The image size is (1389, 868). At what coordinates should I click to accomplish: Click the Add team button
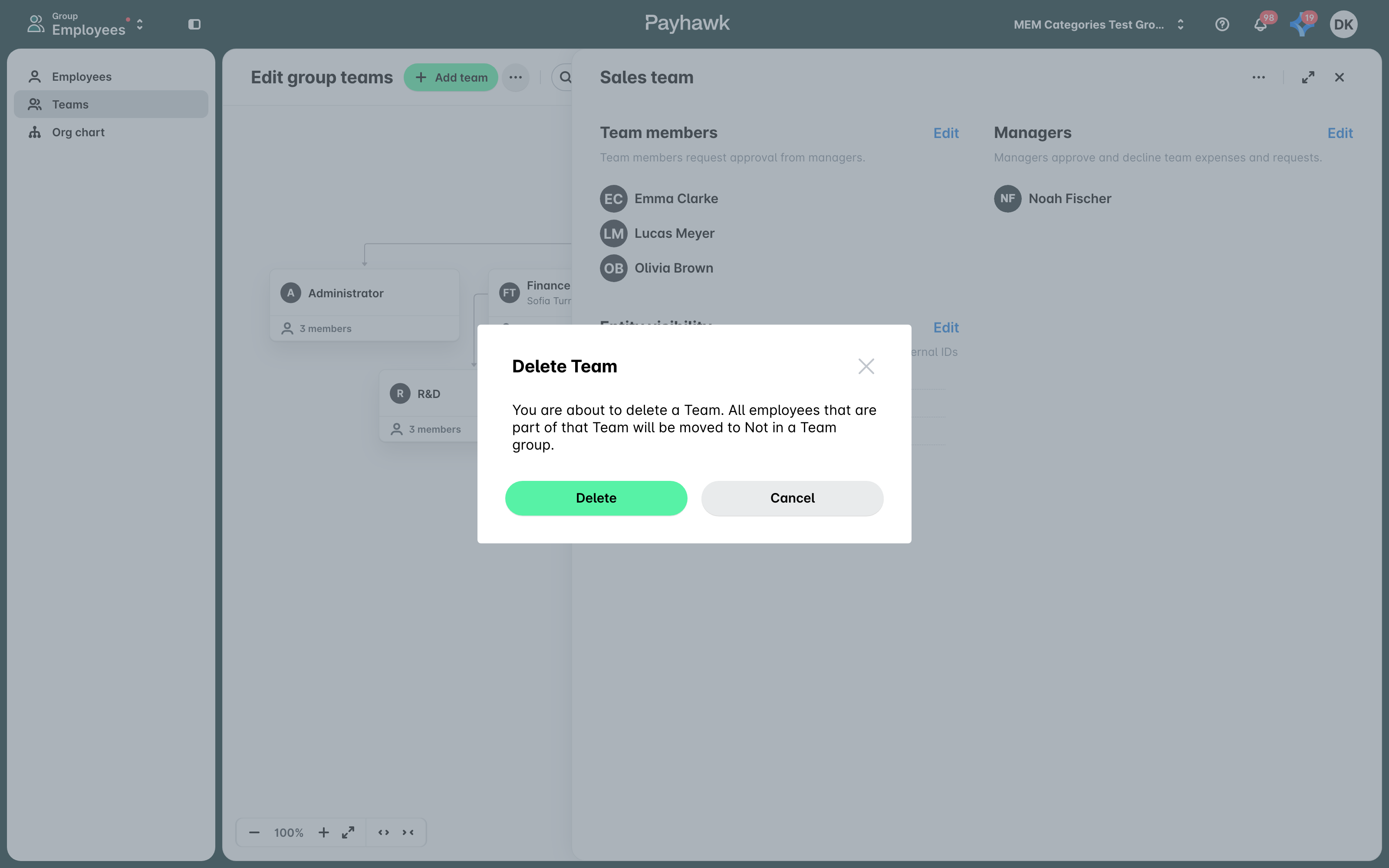pyautogui.click(x=451, y=77)
